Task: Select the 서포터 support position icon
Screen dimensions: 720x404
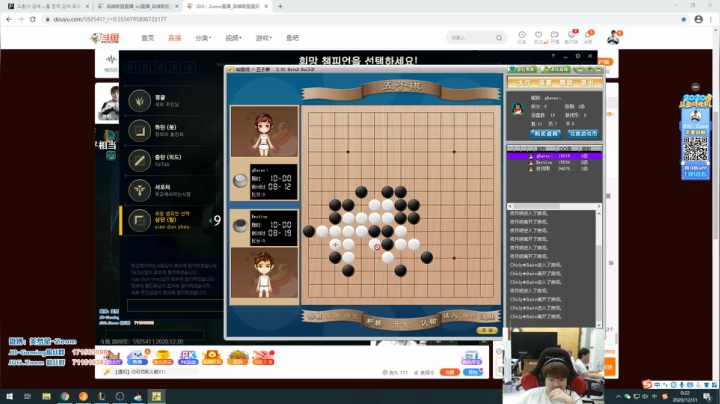Action: (x=140, y=191)
